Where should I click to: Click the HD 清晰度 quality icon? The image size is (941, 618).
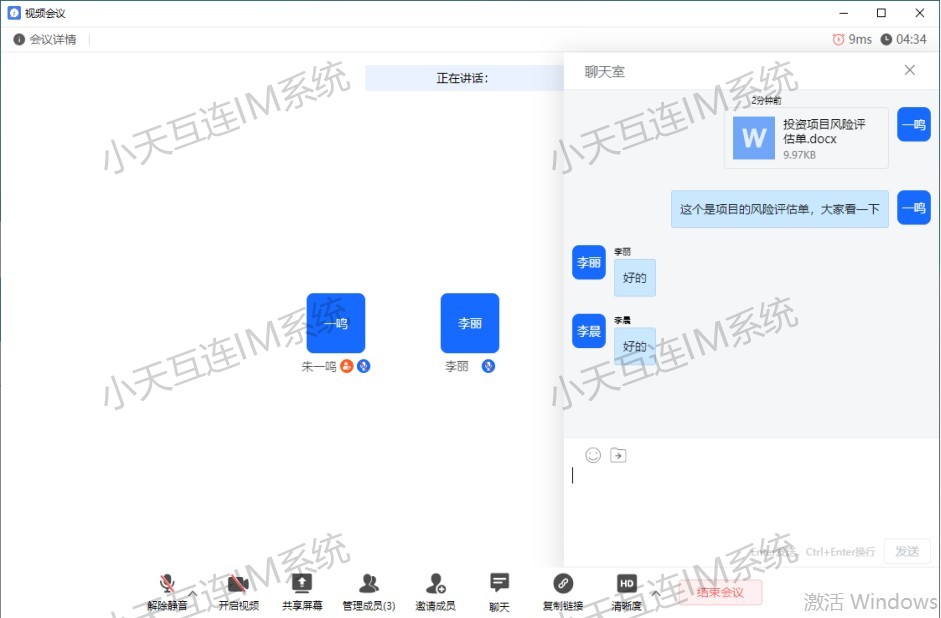626,584
